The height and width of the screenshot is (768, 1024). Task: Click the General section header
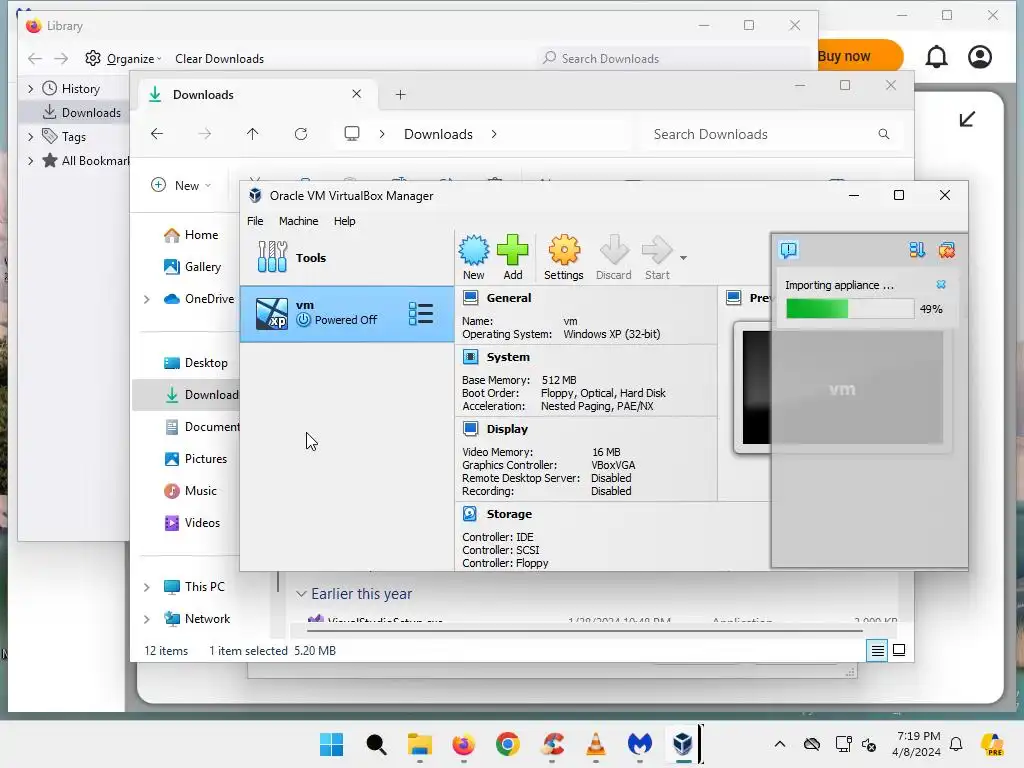point(509,298)
